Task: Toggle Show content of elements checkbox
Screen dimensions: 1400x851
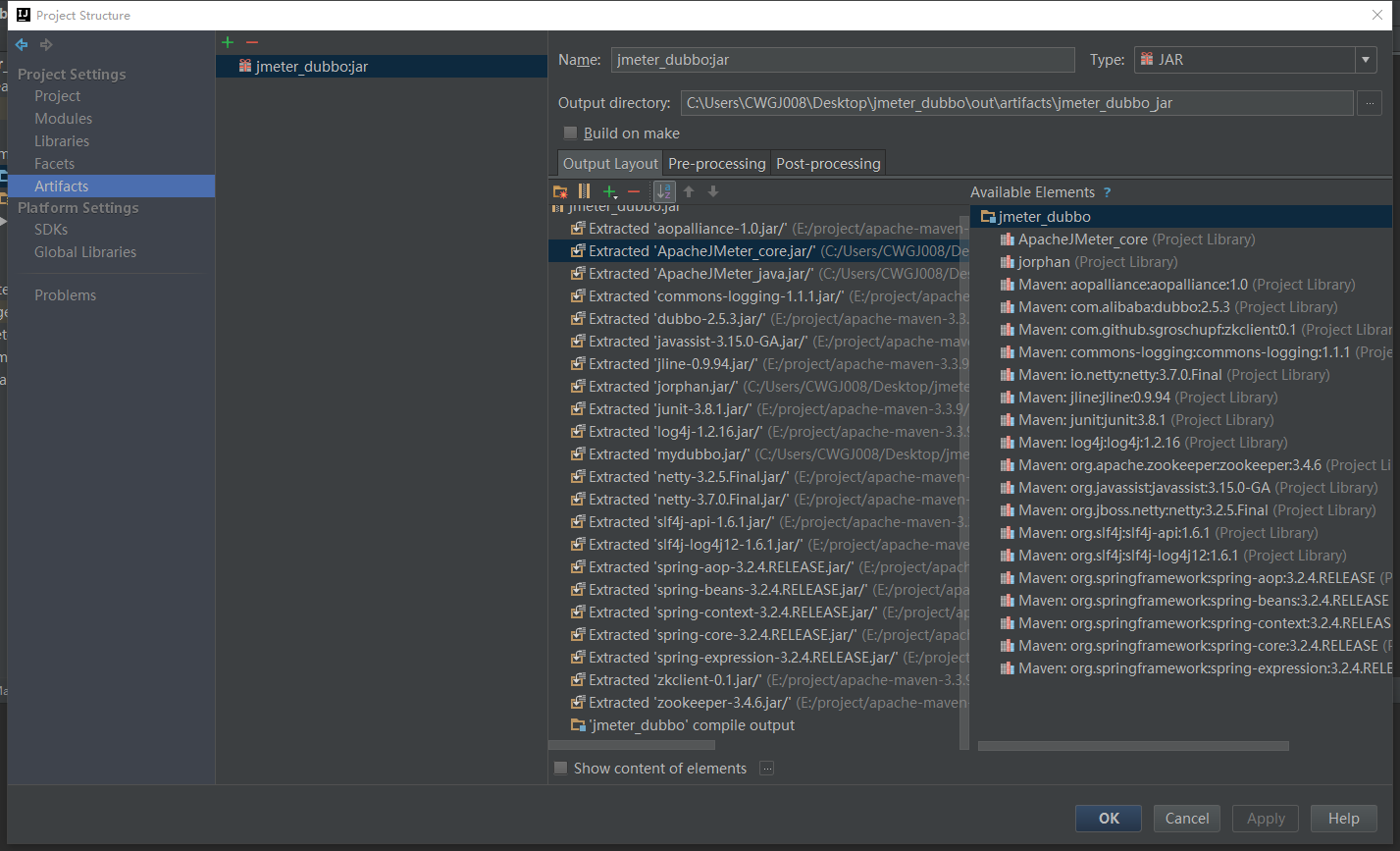Action: tap(561, 769)
